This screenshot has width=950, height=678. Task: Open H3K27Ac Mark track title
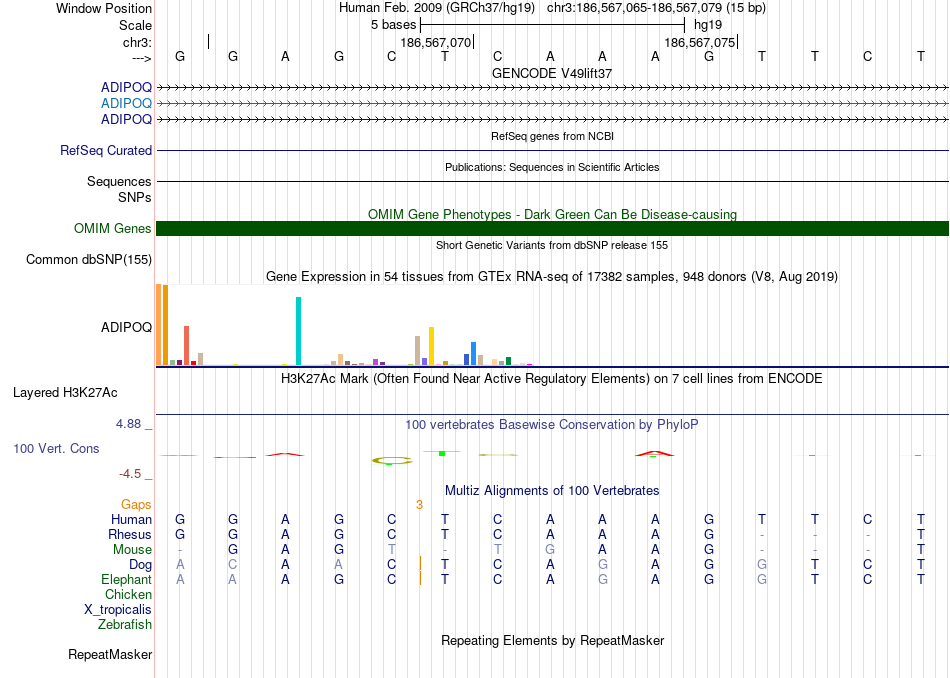(552, 379)
